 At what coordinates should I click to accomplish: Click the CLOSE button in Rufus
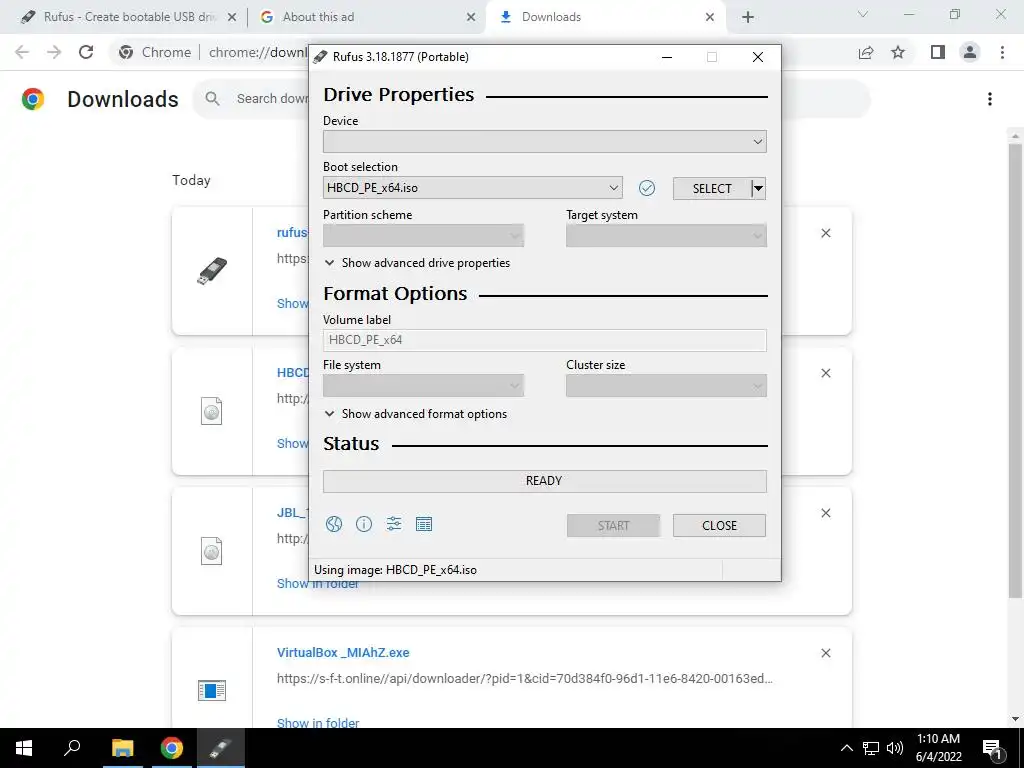click(x=719, y=526)
